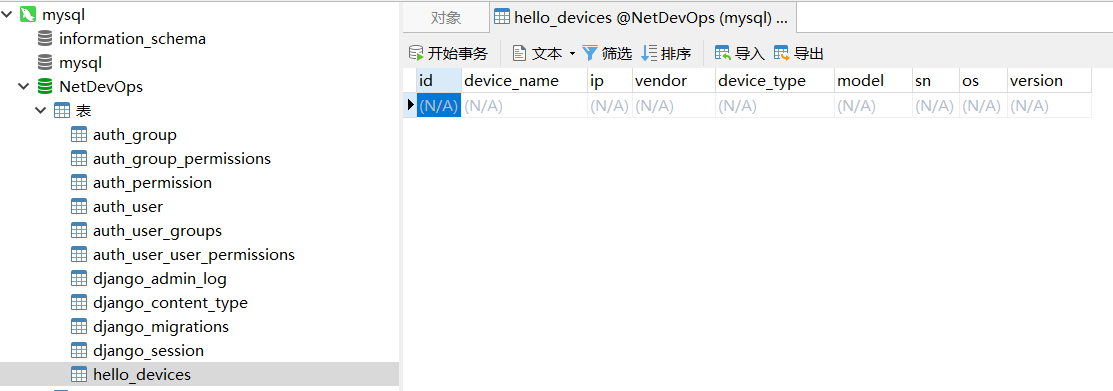
Task: Select the auth_group_permissions table name
Action: click(182, 159)
